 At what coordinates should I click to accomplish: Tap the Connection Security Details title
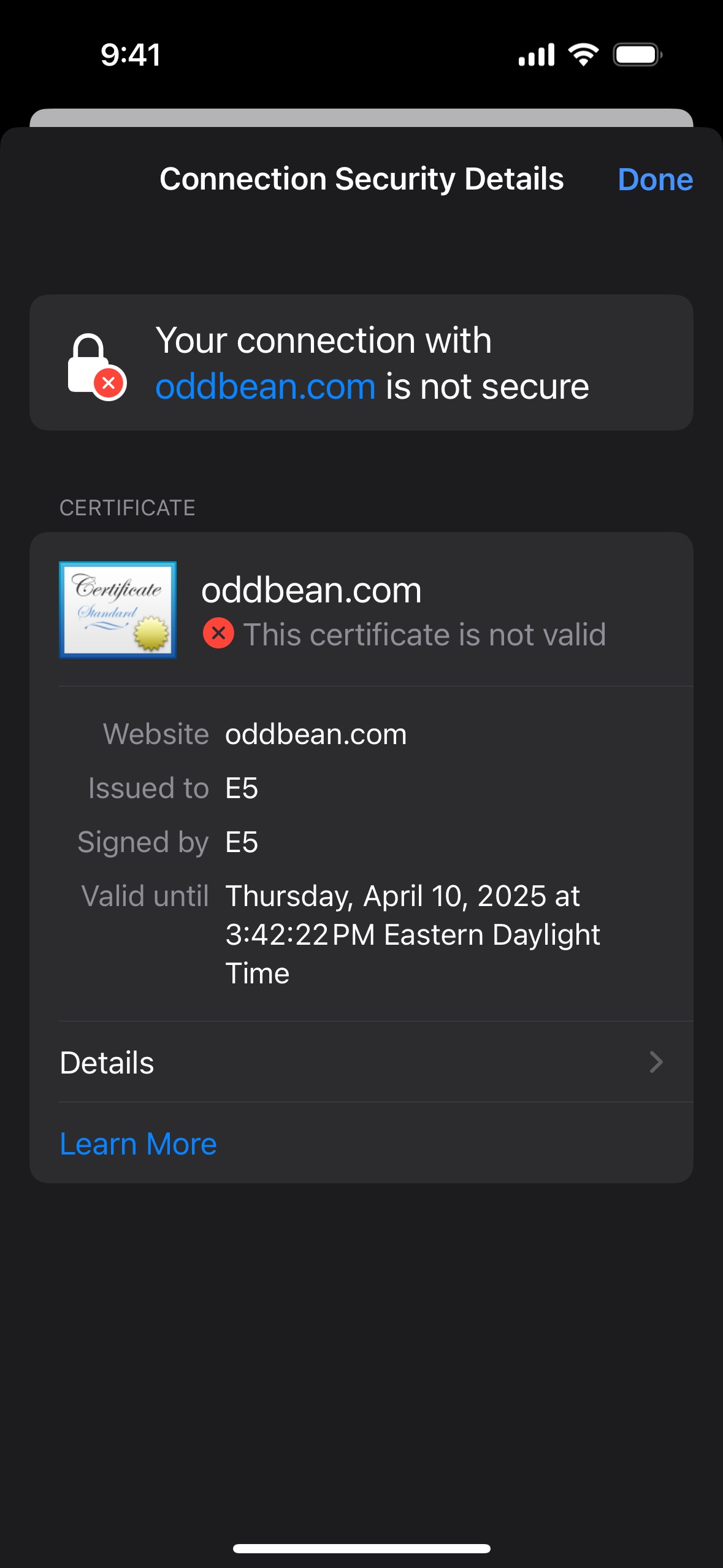point(361,179)
